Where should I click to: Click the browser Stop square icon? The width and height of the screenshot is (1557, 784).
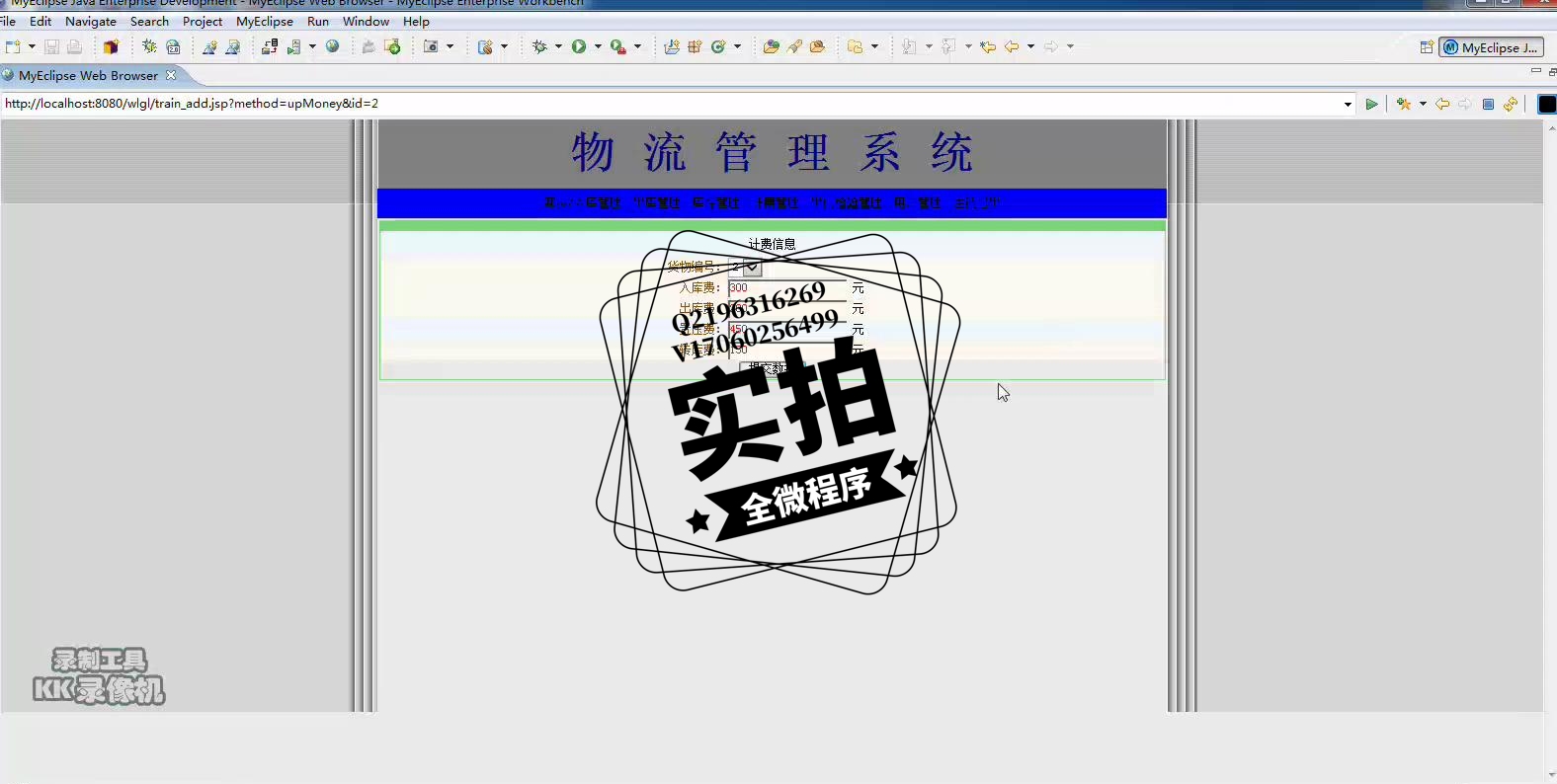(x=1488, y=104)
